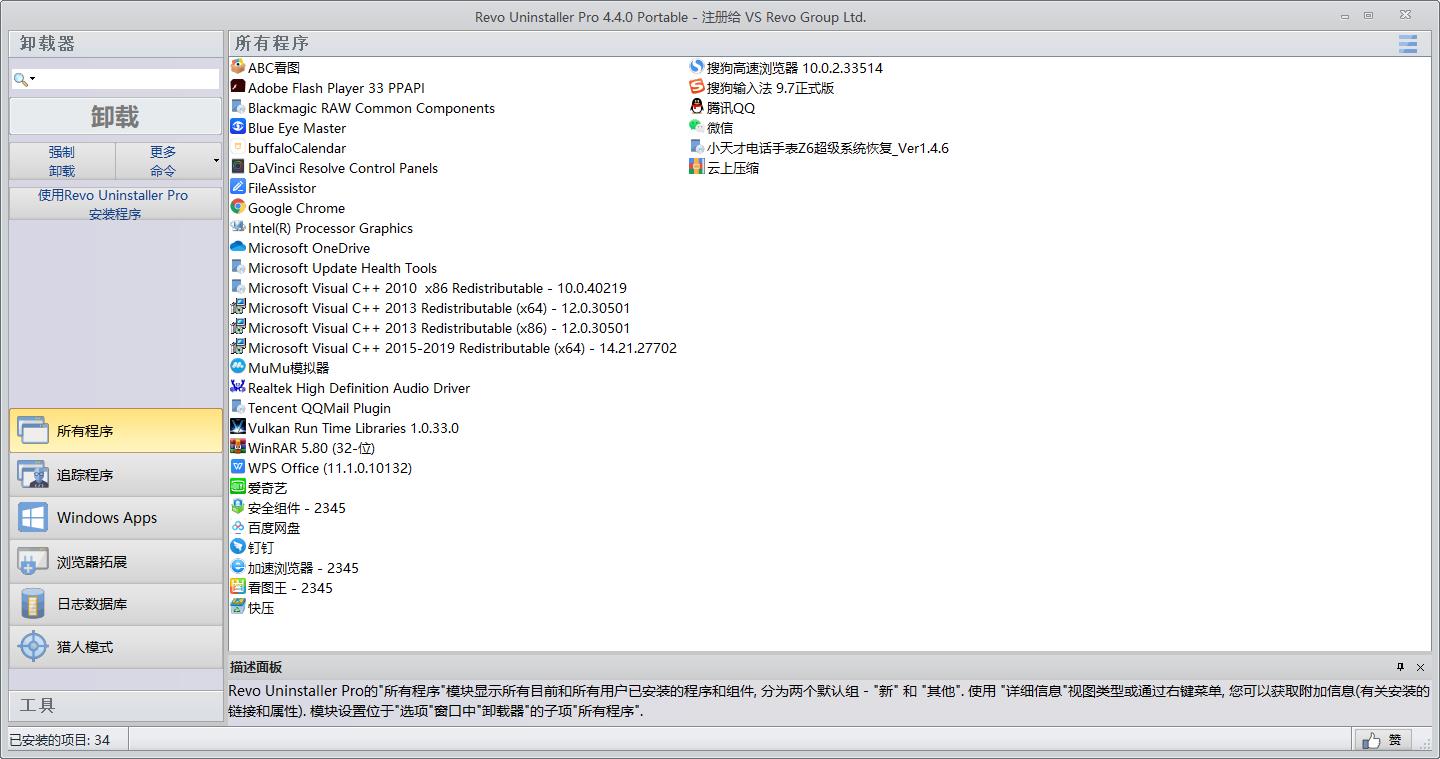The height and width of the screenshot is (759, 1440).
Task: Open the view options menu icon
Action: click(1408, 44)
